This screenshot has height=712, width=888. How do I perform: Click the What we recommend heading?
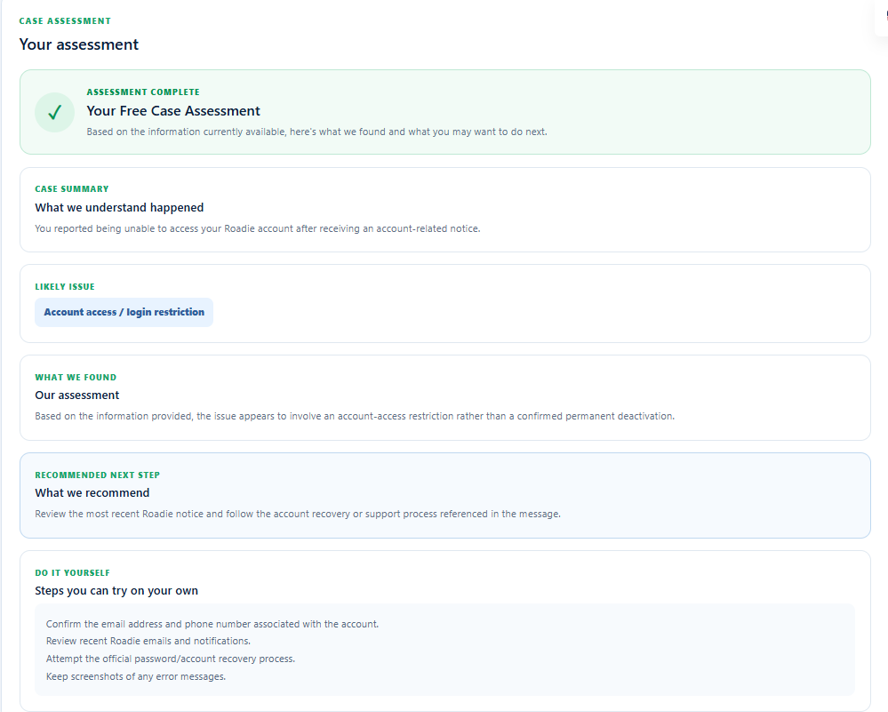click(x=92, y=493)
